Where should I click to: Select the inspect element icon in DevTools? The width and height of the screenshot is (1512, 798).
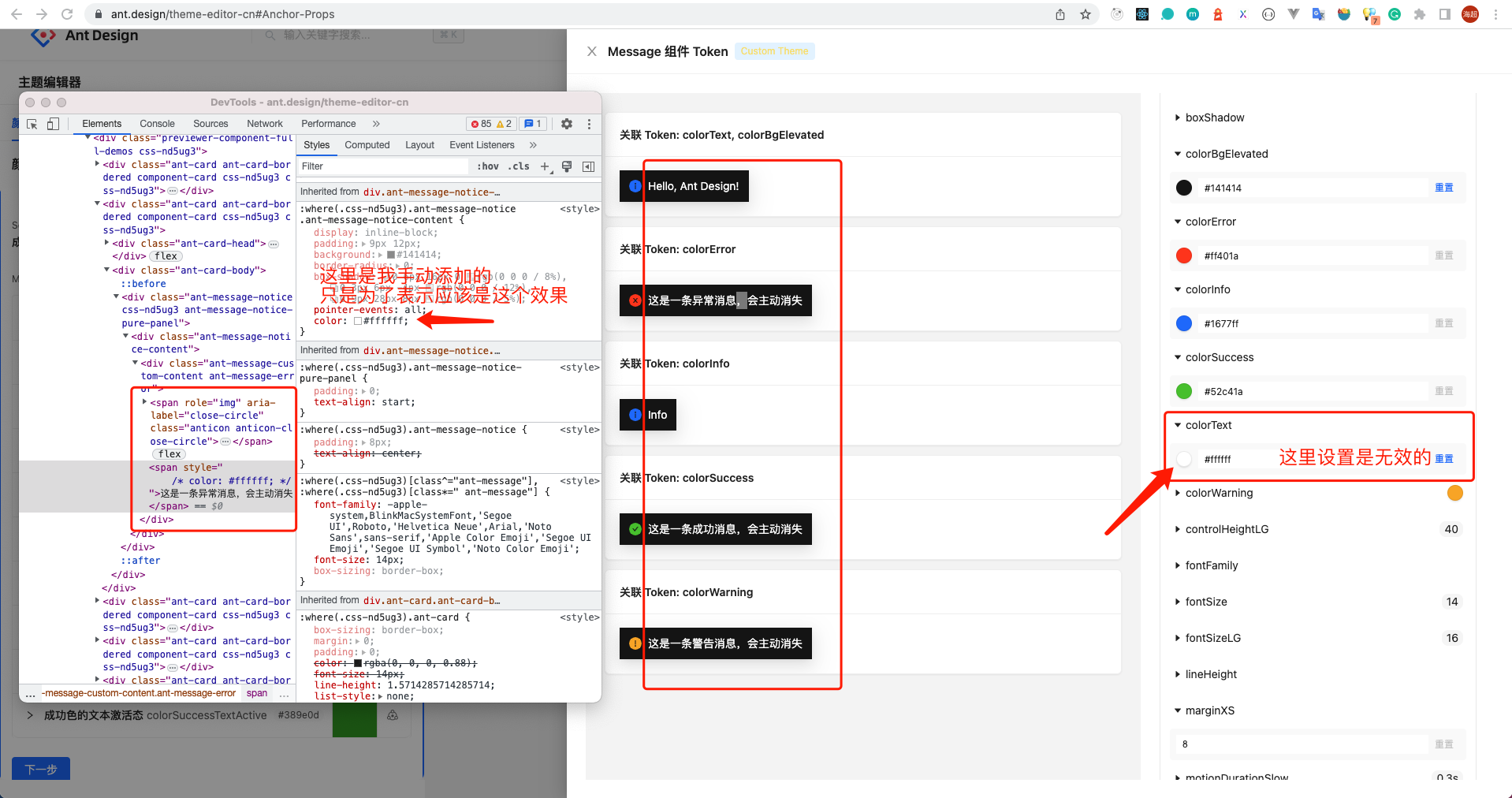tap(32, 124)
